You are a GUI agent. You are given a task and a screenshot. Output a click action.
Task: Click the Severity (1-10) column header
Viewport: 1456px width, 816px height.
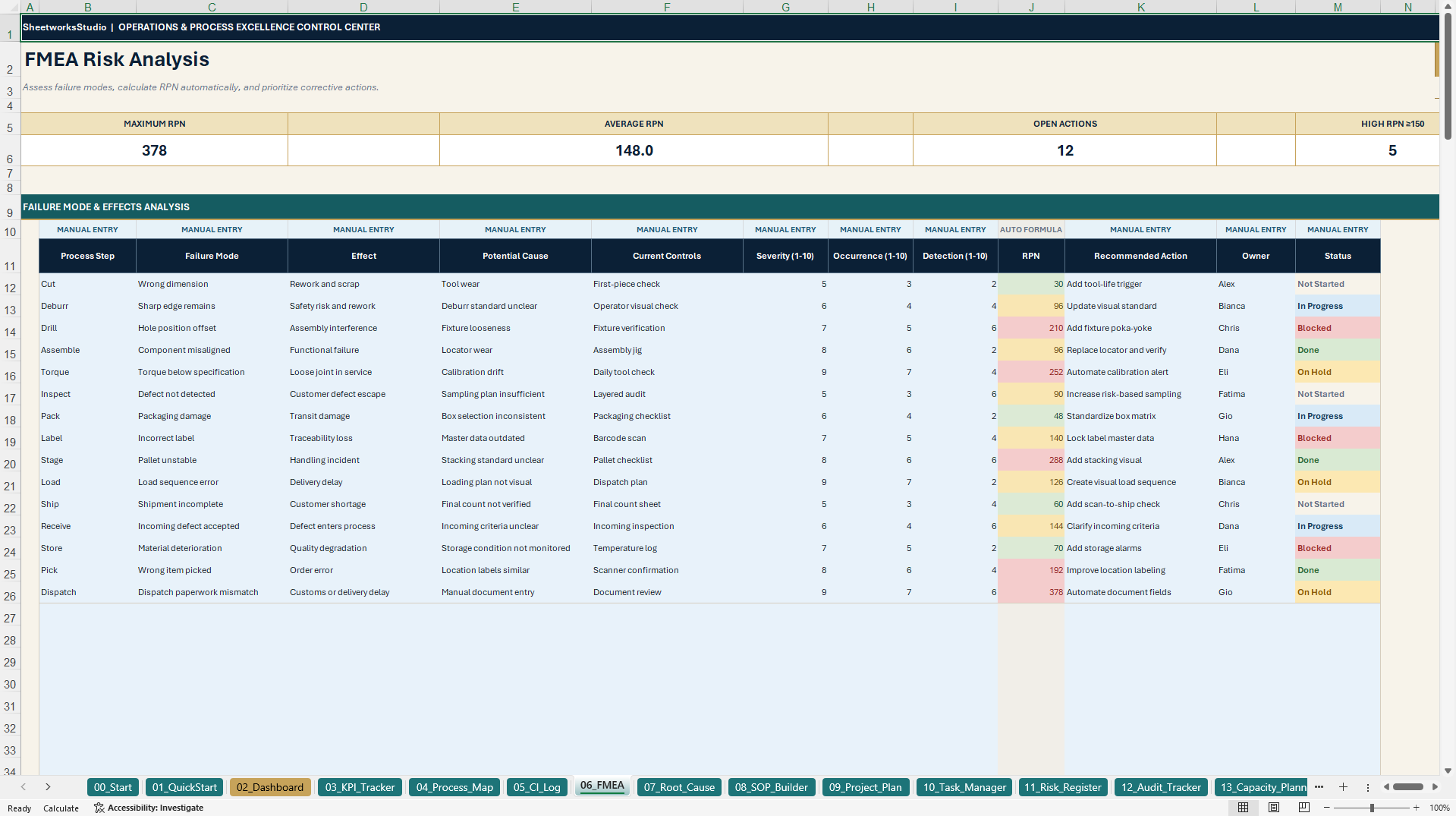pos(785,256)
